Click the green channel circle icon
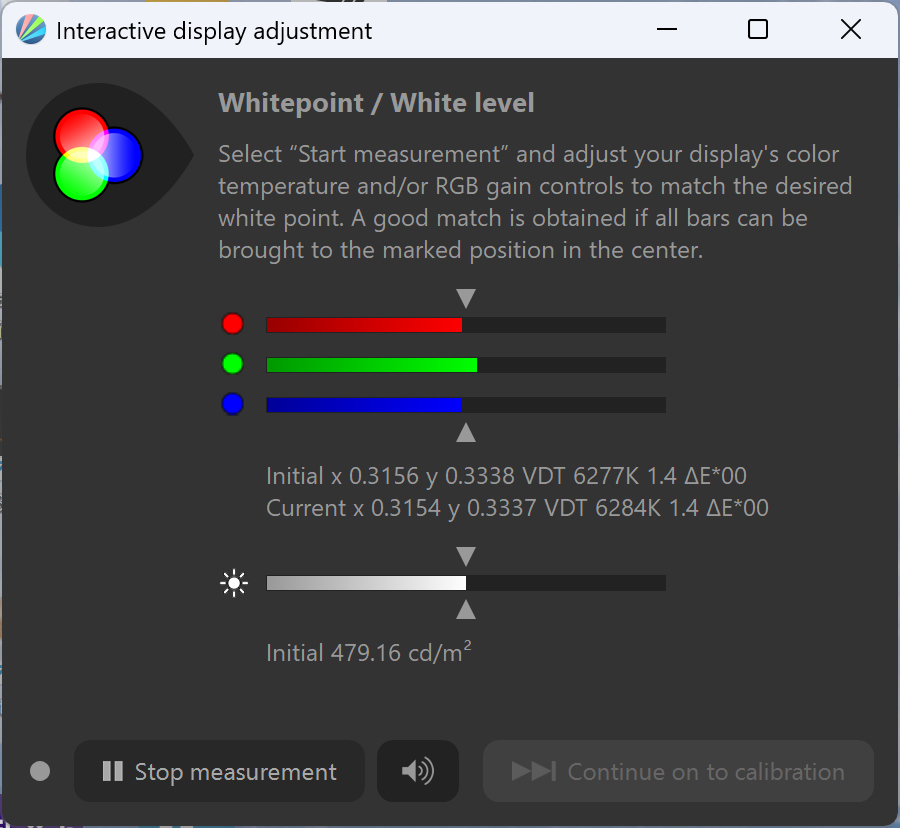 [232, 364]
